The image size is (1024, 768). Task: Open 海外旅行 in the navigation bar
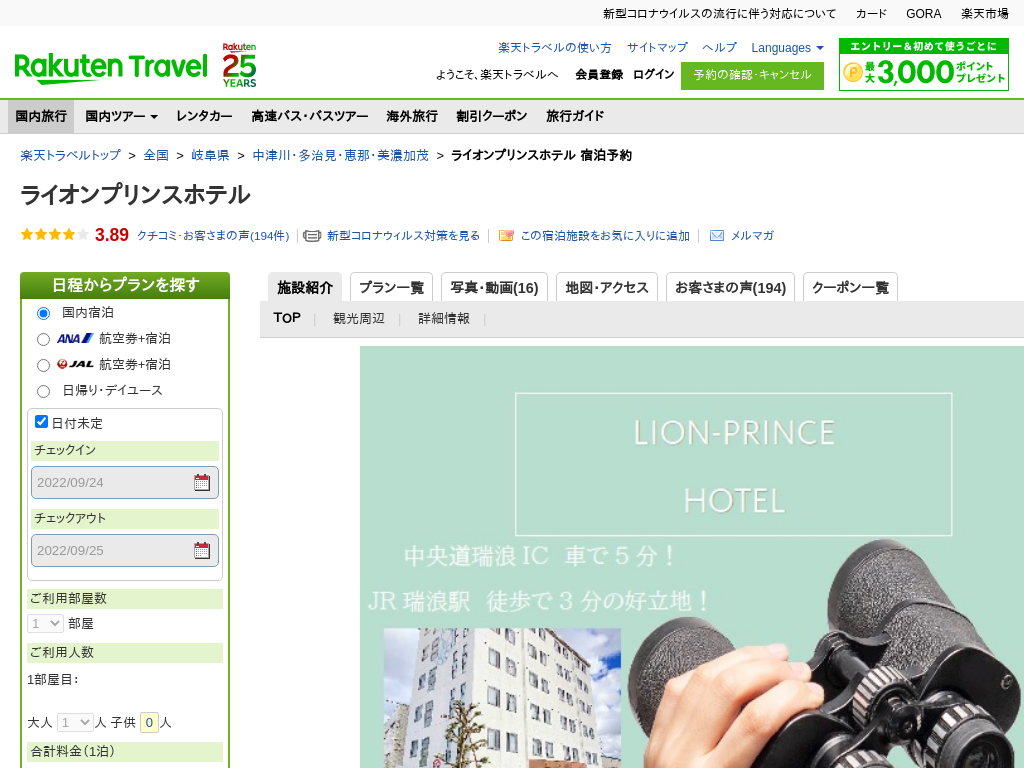coord(411,116)
